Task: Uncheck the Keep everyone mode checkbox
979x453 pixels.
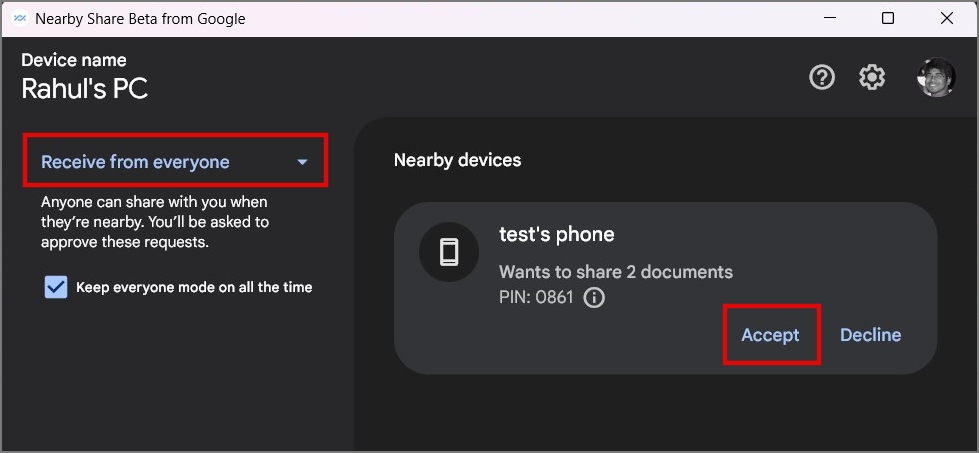Action: [x=56, y=288]
